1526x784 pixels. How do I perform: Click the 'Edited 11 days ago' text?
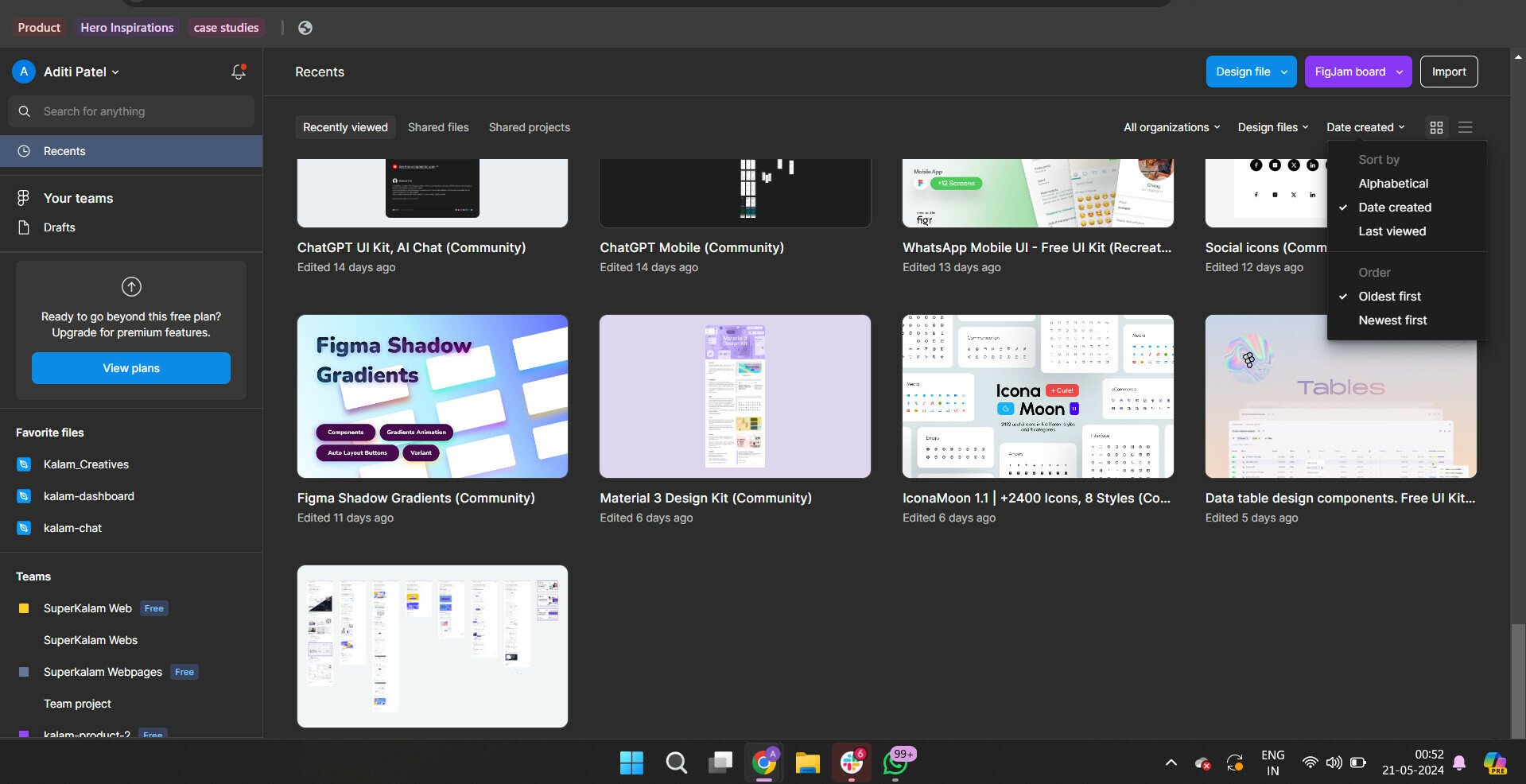pyautogui.click(x=345, y=518)
